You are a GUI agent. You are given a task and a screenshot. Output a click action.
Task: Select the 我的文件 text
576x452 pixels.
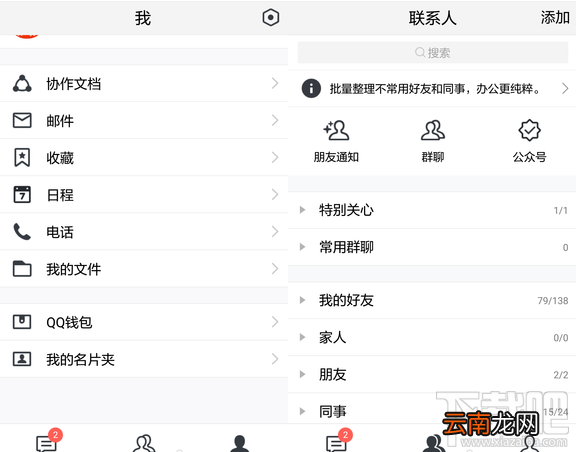(x=73, y=269)
